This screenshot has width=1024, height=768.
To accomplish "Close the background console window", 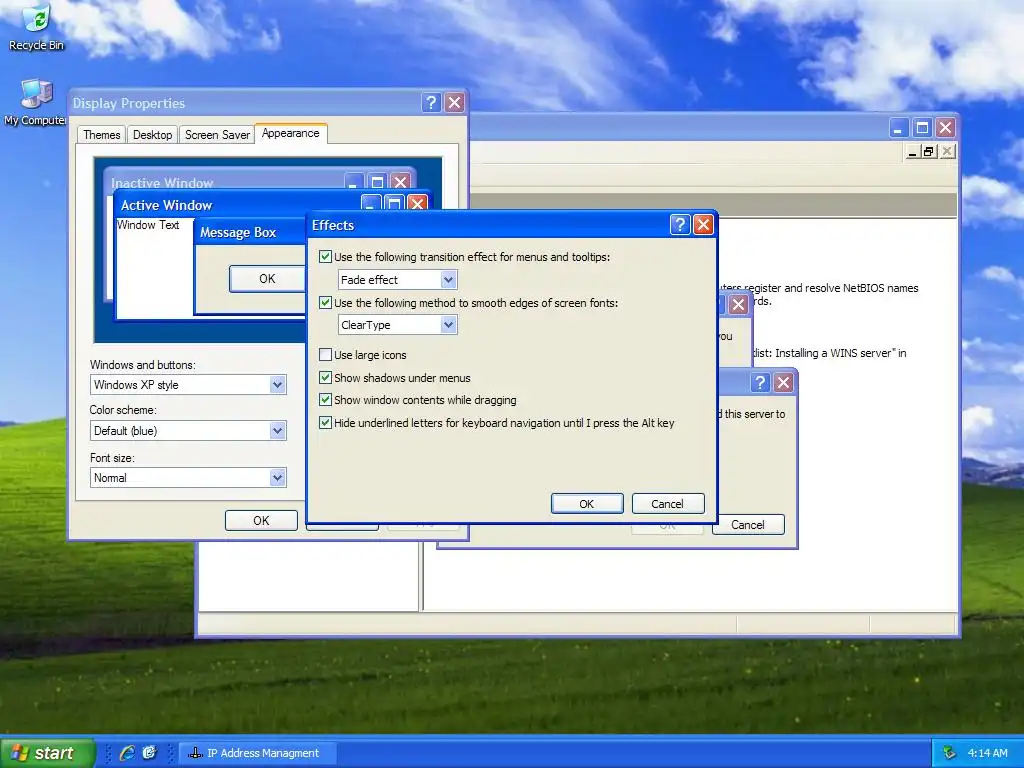I will click(946, 127).
